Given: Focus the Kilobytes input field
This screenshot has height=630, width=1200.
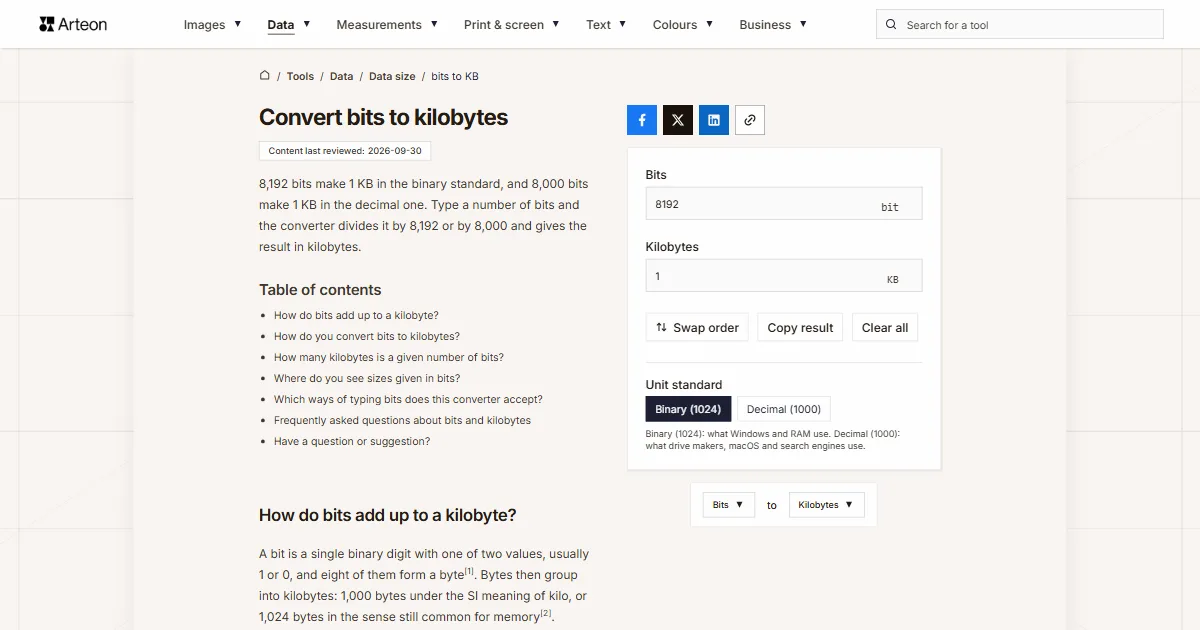Looking at the screenshot, I should pos(784,275).
